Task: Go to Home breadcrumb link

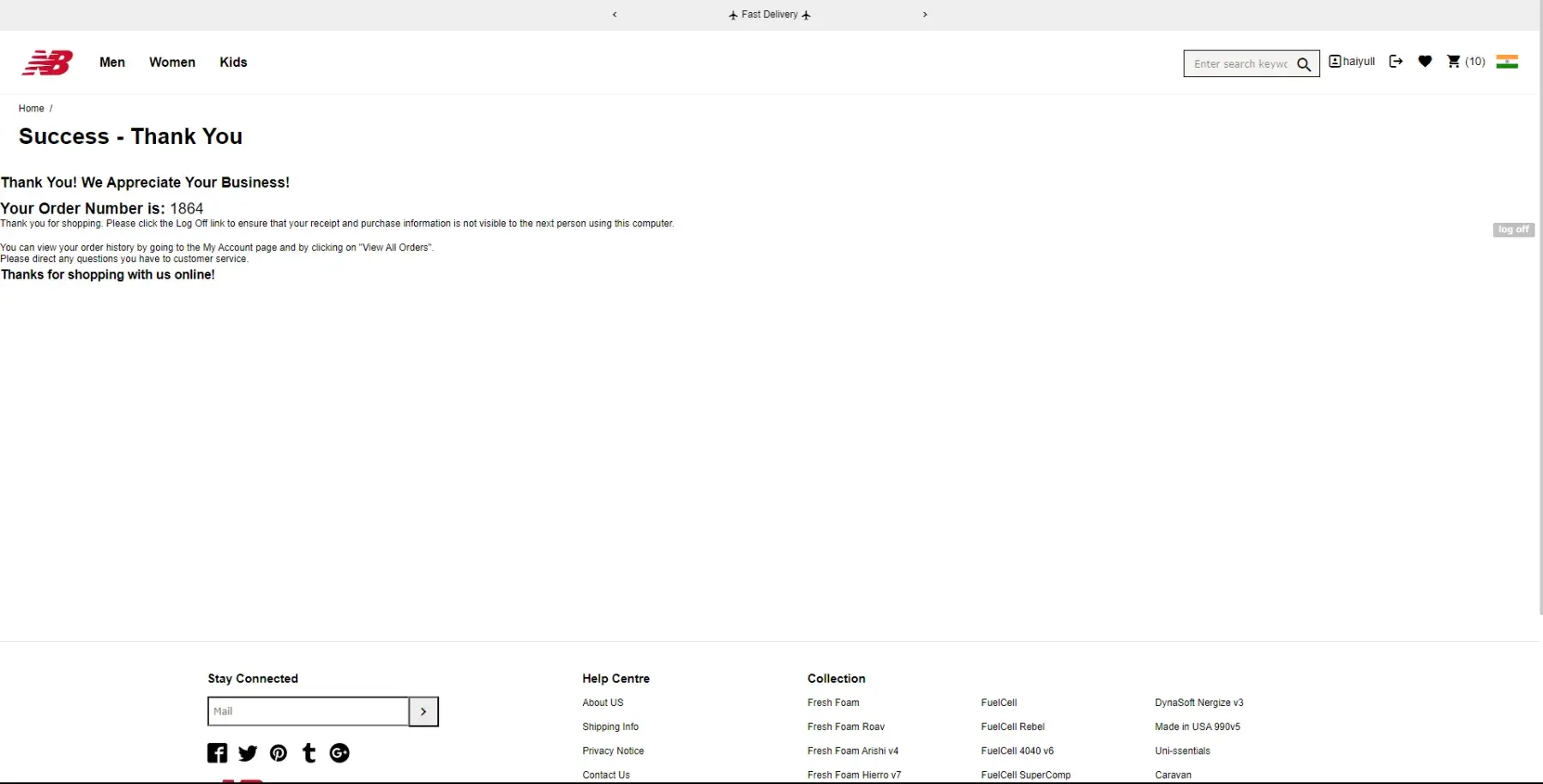Action: (31, 109)
